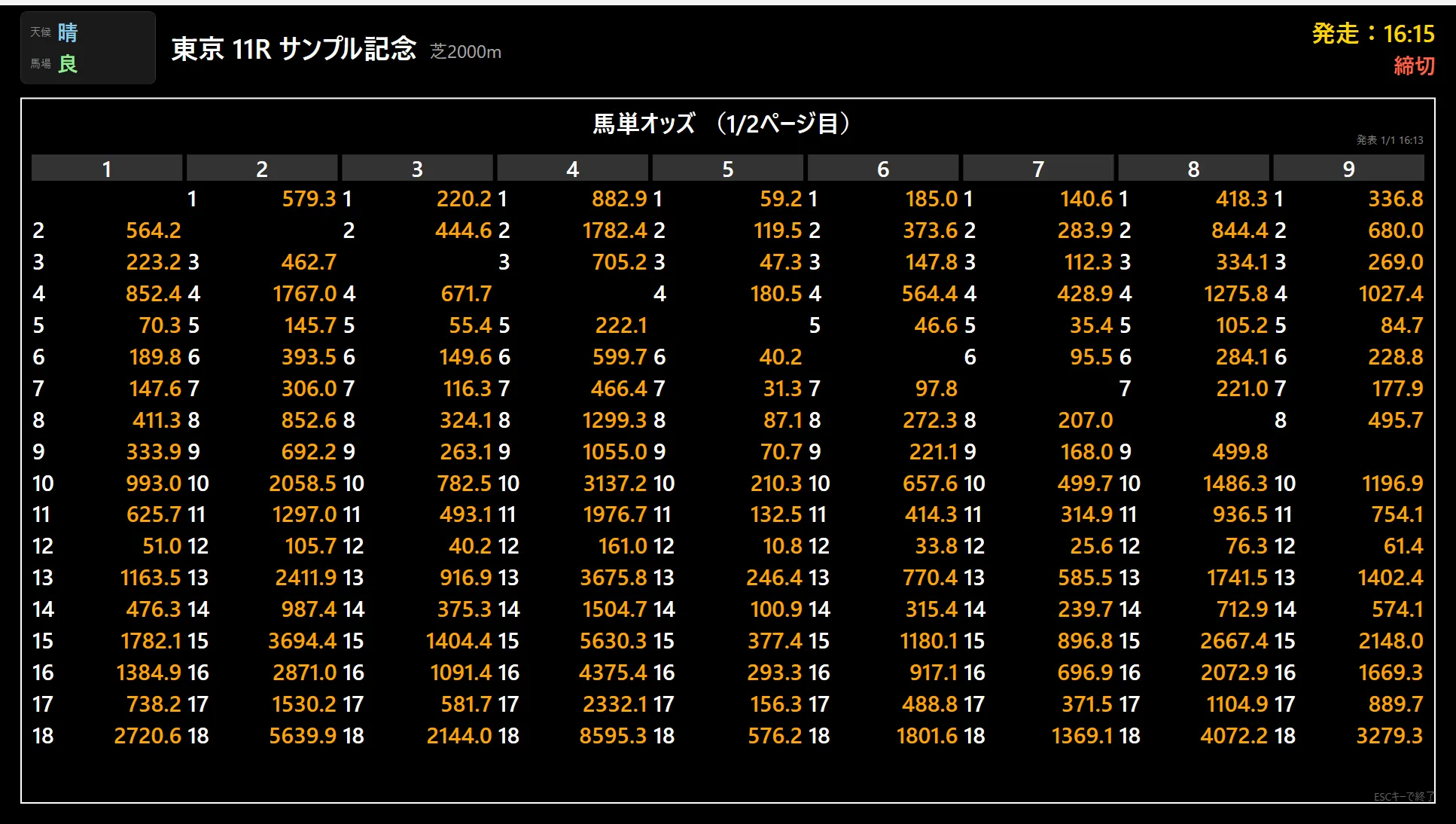
Task: Click odds value 2720.6
Action: [x=148, y=736]
